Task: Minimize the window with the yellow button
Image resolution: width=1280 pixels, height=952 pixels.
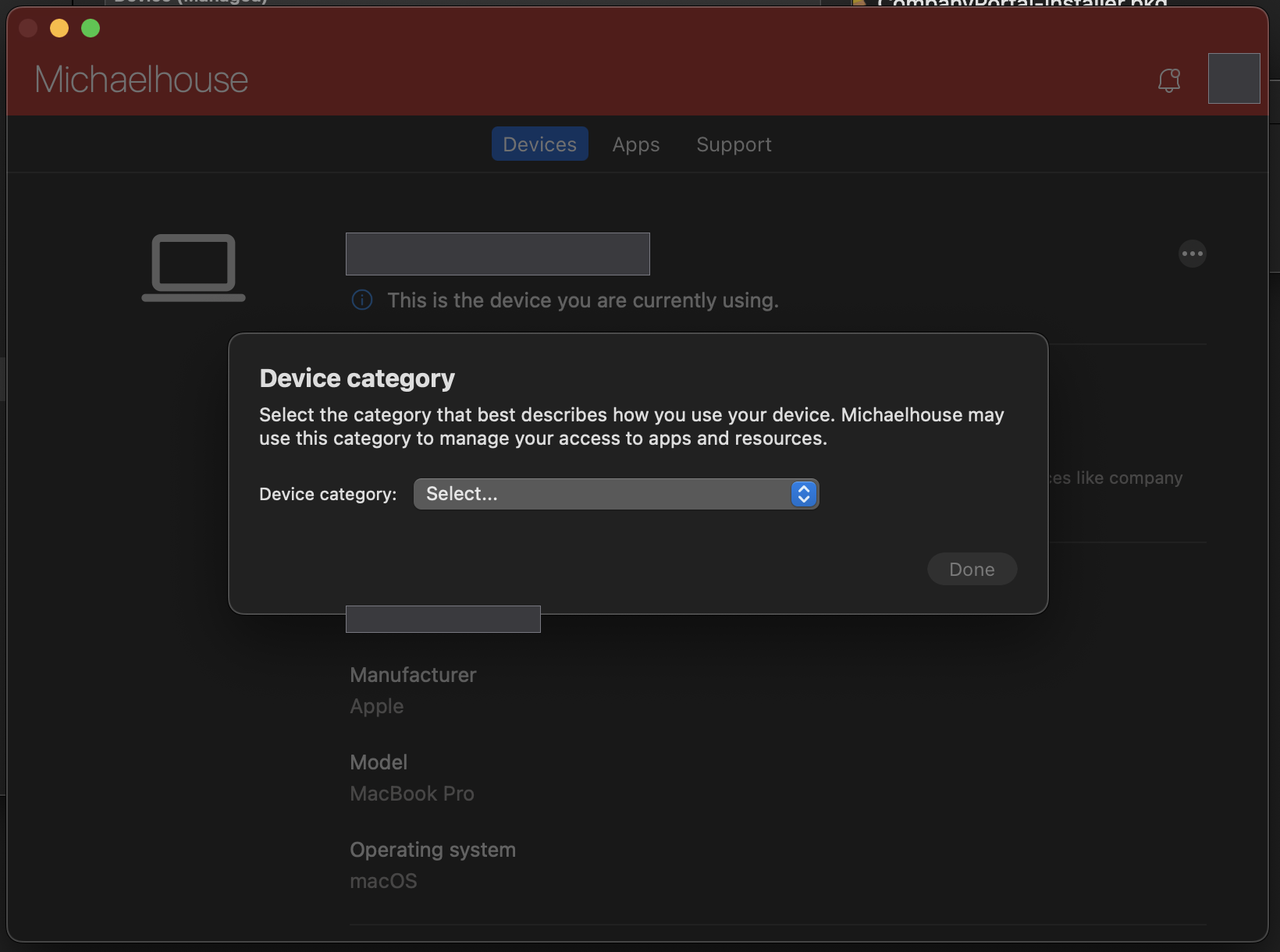Action: pos(59,28)
